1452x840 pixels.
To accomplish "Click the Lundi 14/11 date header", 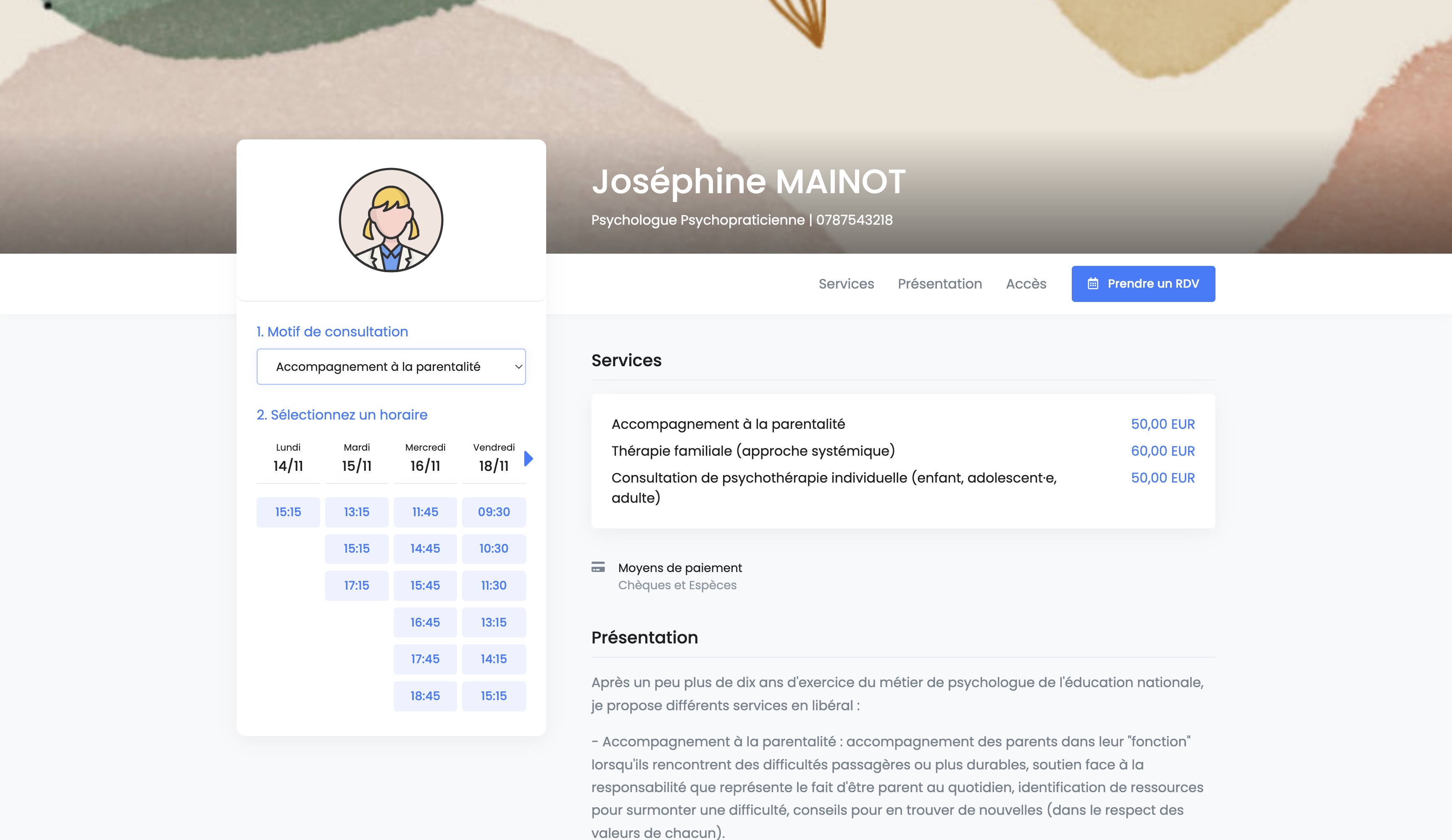I will 288,459.
